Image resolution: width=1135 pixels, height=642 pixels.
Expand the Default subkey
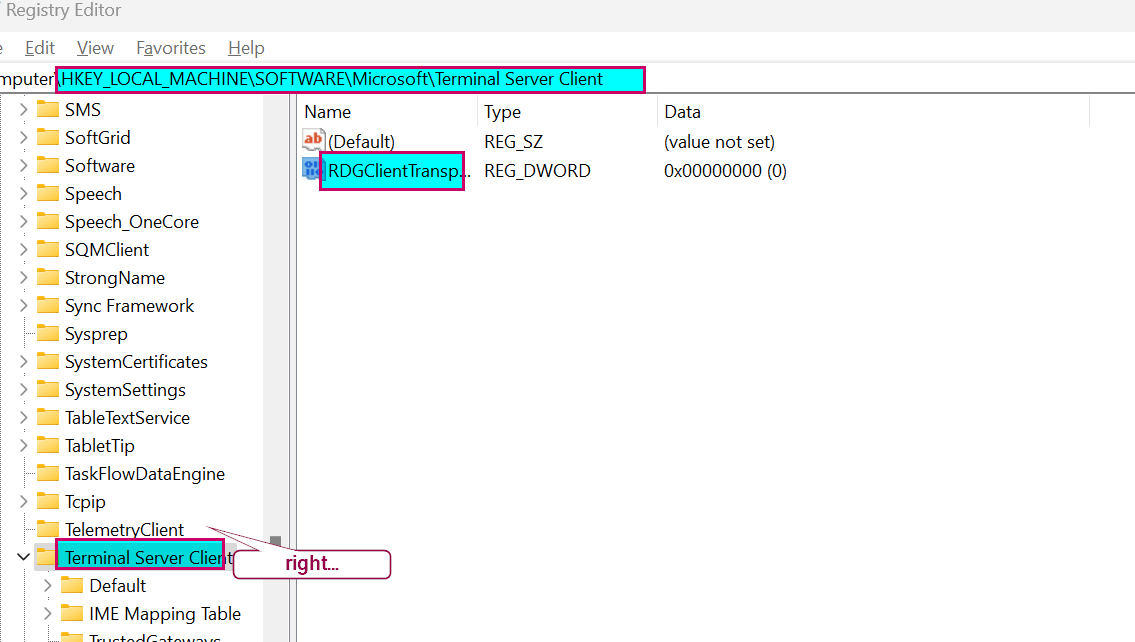coord(48,586)
